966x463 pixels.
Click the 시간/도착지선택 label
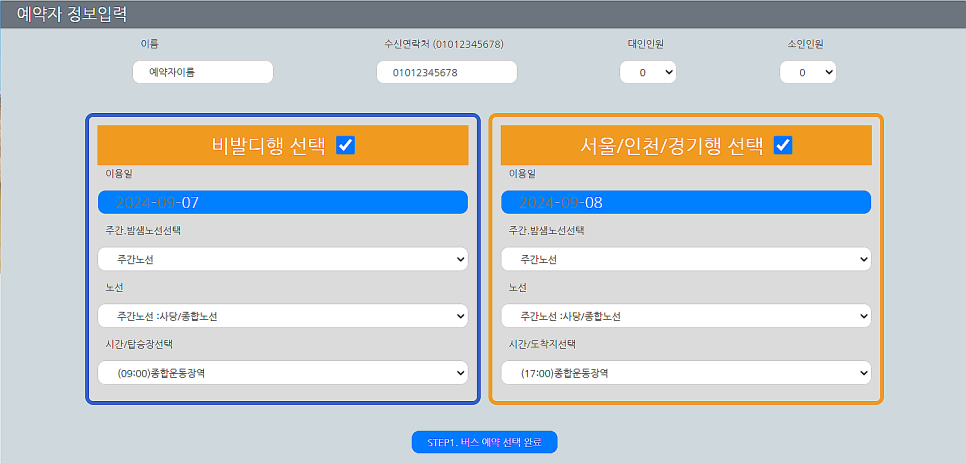[542, 344]
